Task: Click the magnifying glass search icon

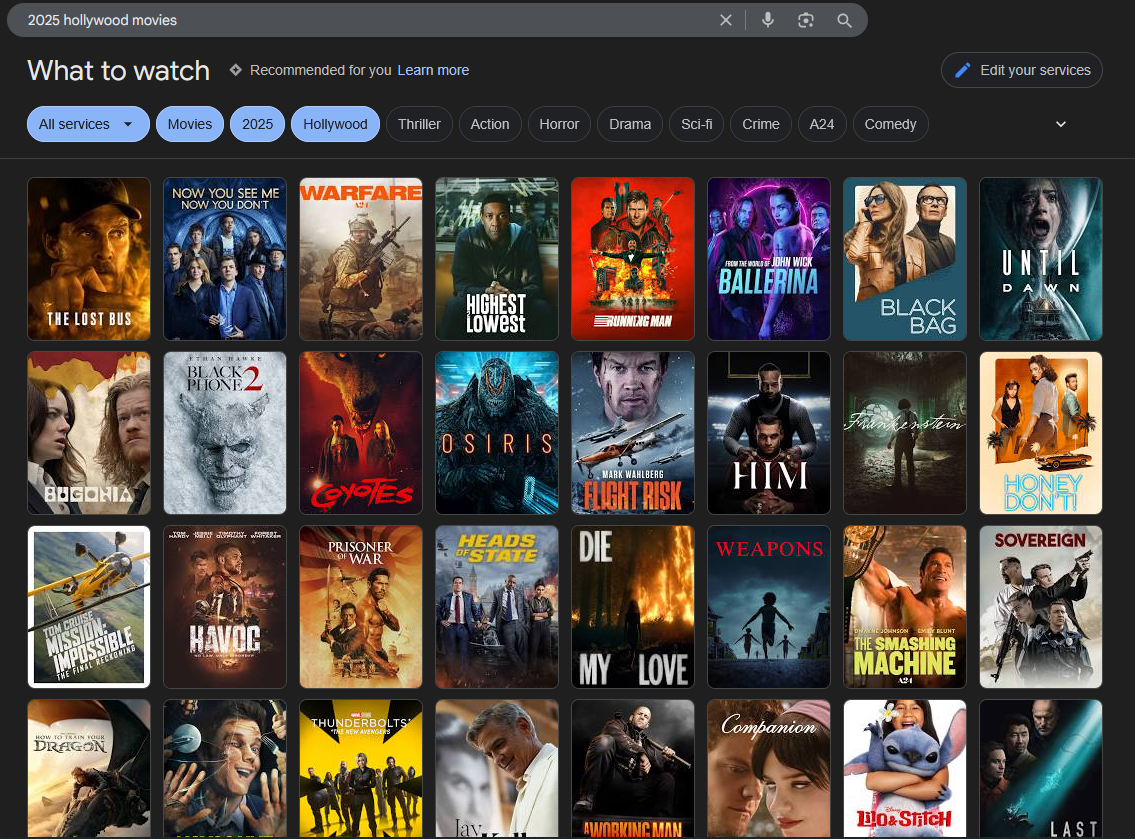Action: click(844, 20)
